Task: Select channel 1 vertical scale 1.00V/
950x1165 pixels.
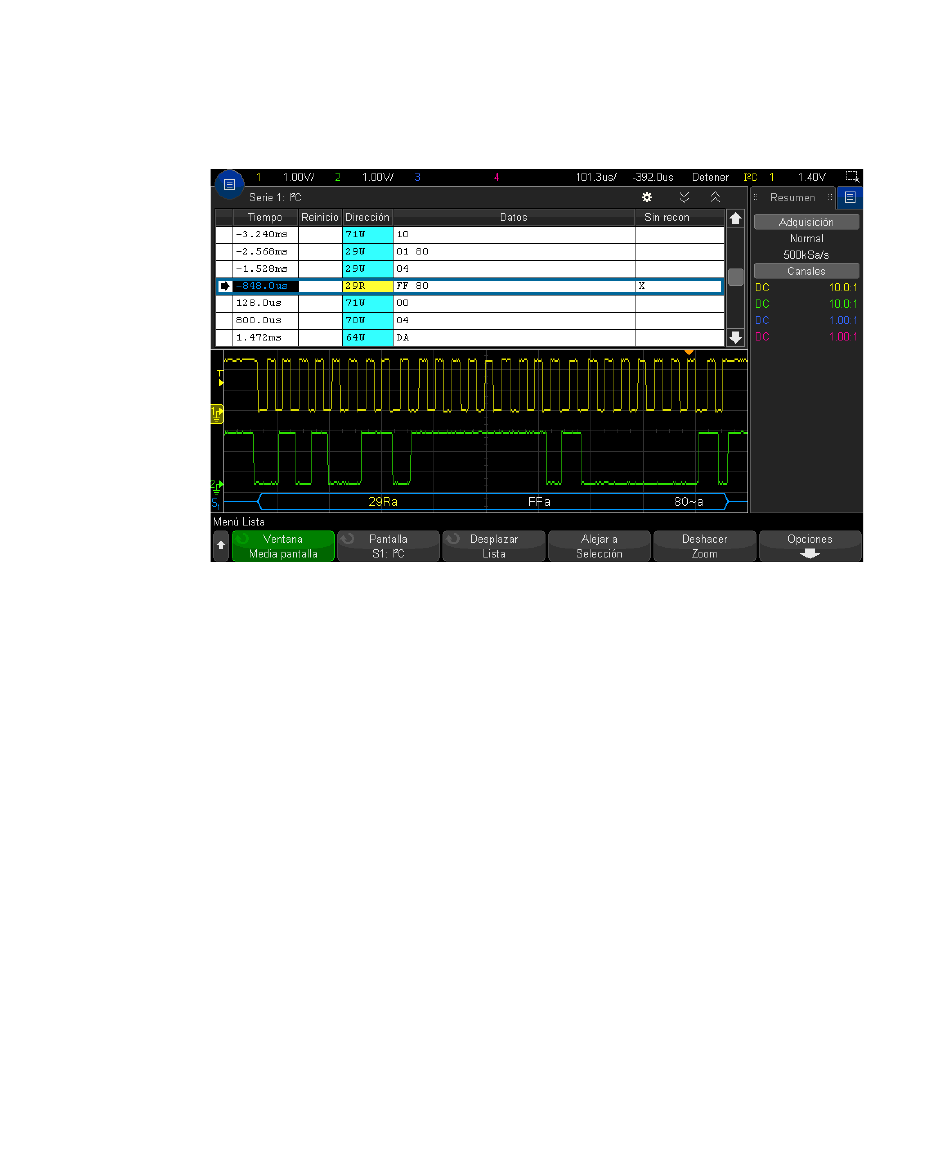Action: pyautogui.click(x=299, y=177)
